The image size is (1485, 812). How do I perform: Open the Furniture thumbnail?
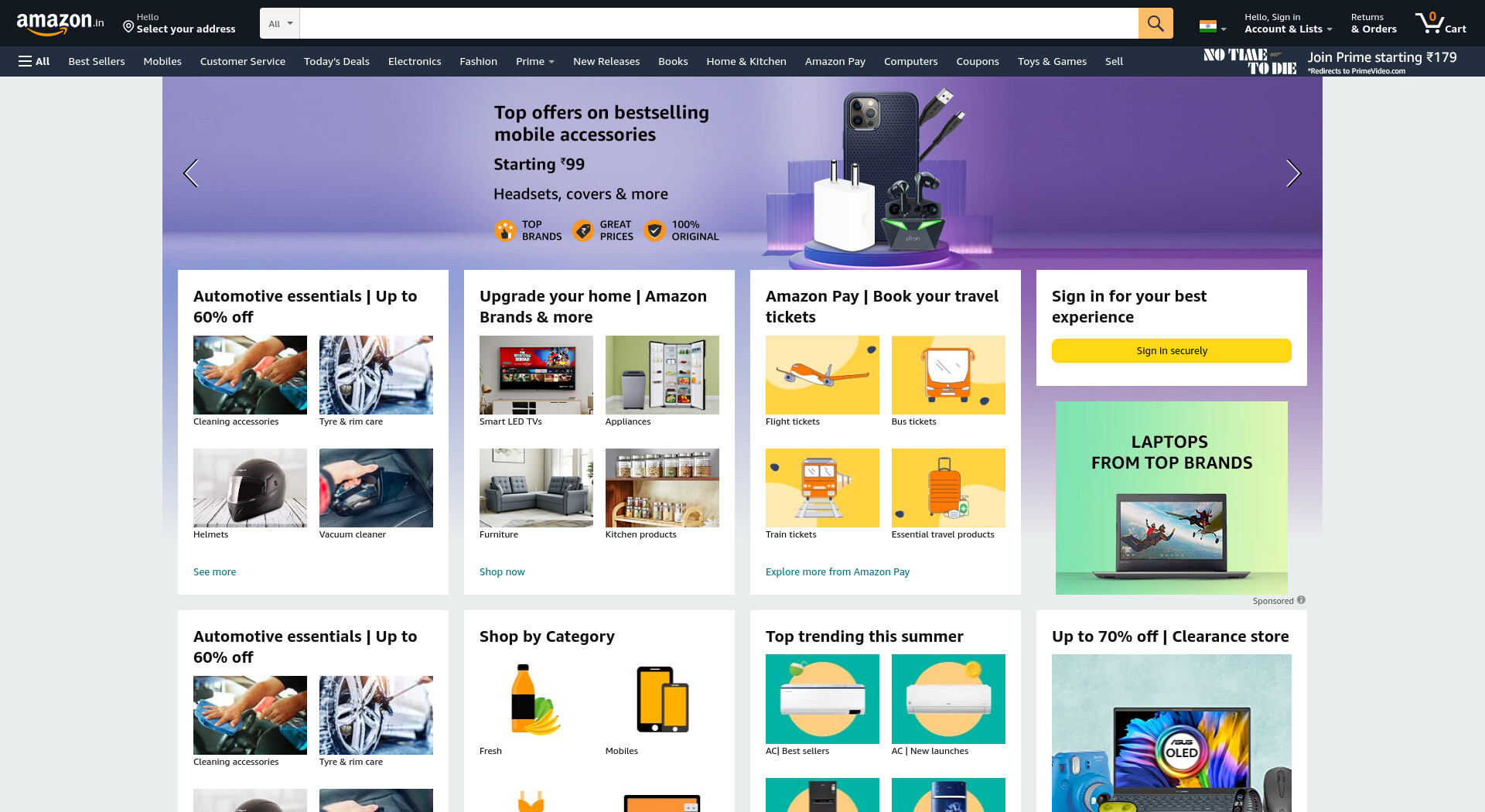pos(536,488)
